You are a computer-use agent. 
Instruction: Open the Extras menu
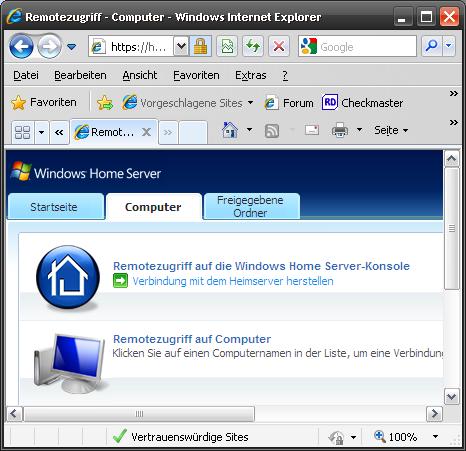click(x=251, y=75)
